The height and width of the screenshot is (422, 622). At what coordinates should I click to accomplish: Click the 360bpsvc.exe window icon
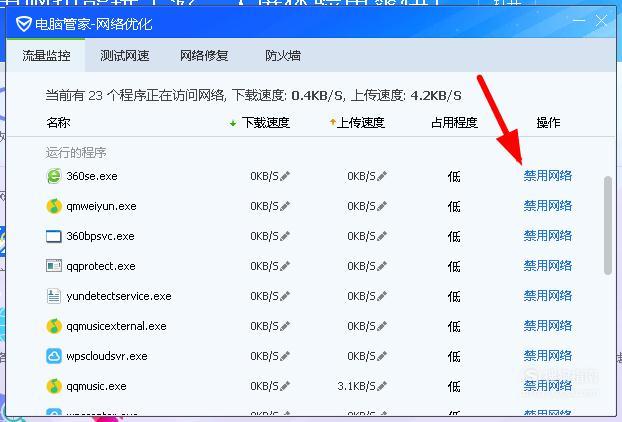click(54, 236)
